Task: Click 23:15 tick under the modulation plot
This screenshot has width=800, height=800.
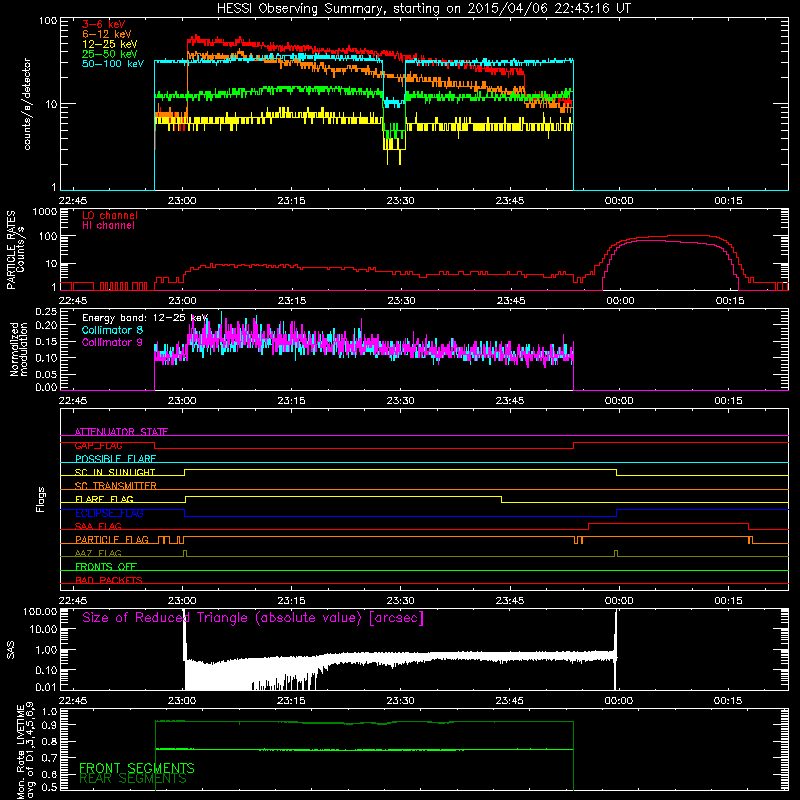Action: point(291,401)
